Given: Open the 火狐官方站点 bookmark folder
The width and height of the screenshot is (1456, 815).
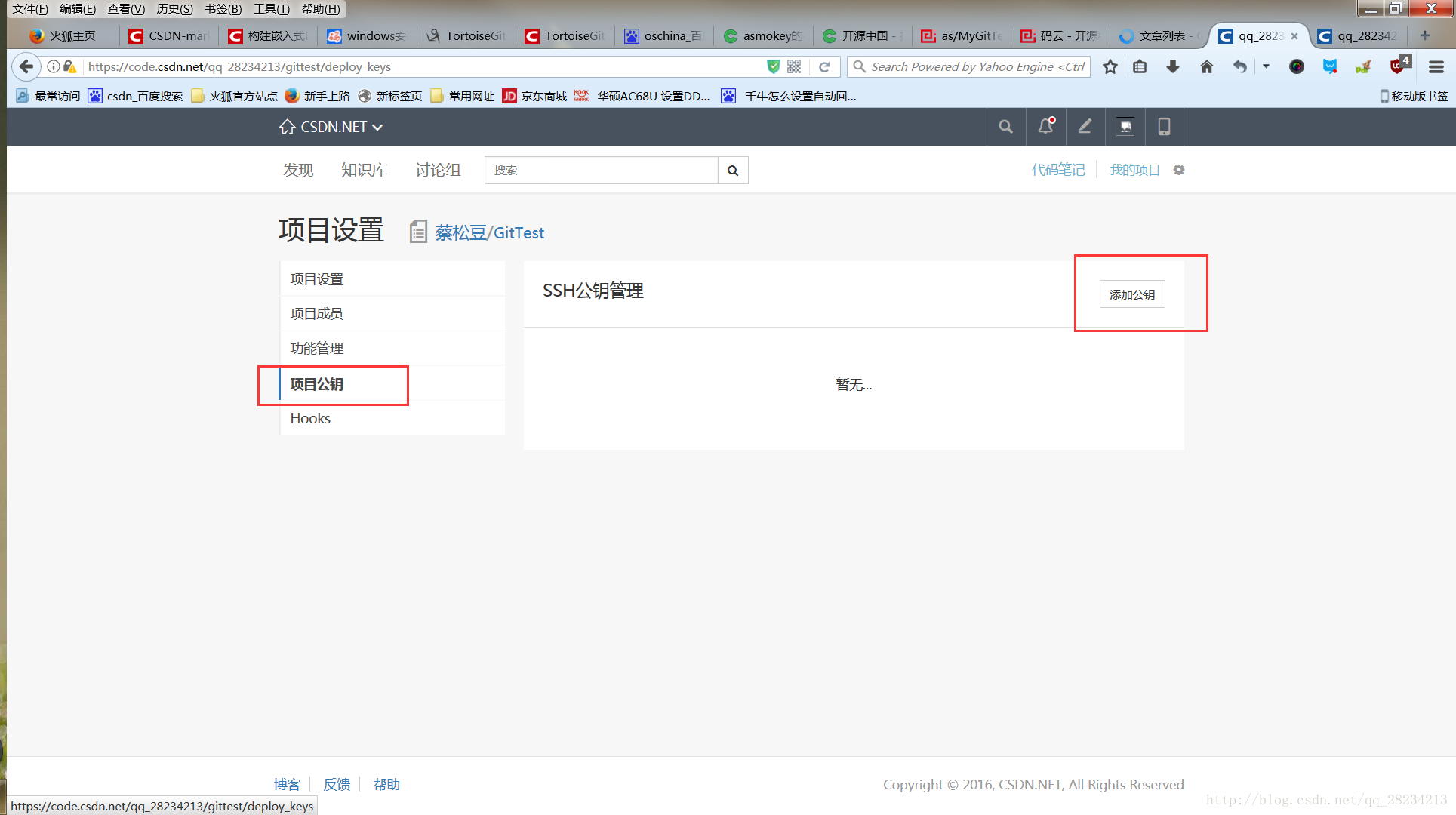Looking at the screenshot, I should pos(235,96).
